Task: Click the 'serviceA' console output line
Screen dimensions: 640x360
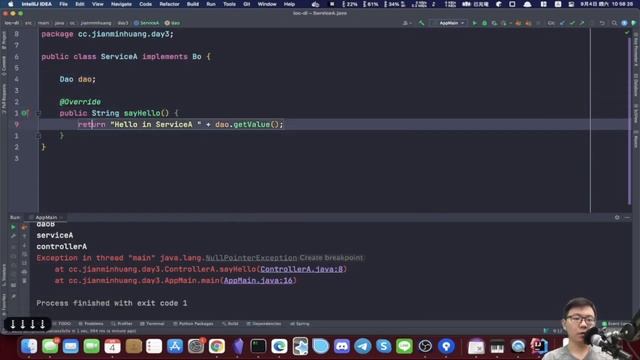Action: click(55, 235)
